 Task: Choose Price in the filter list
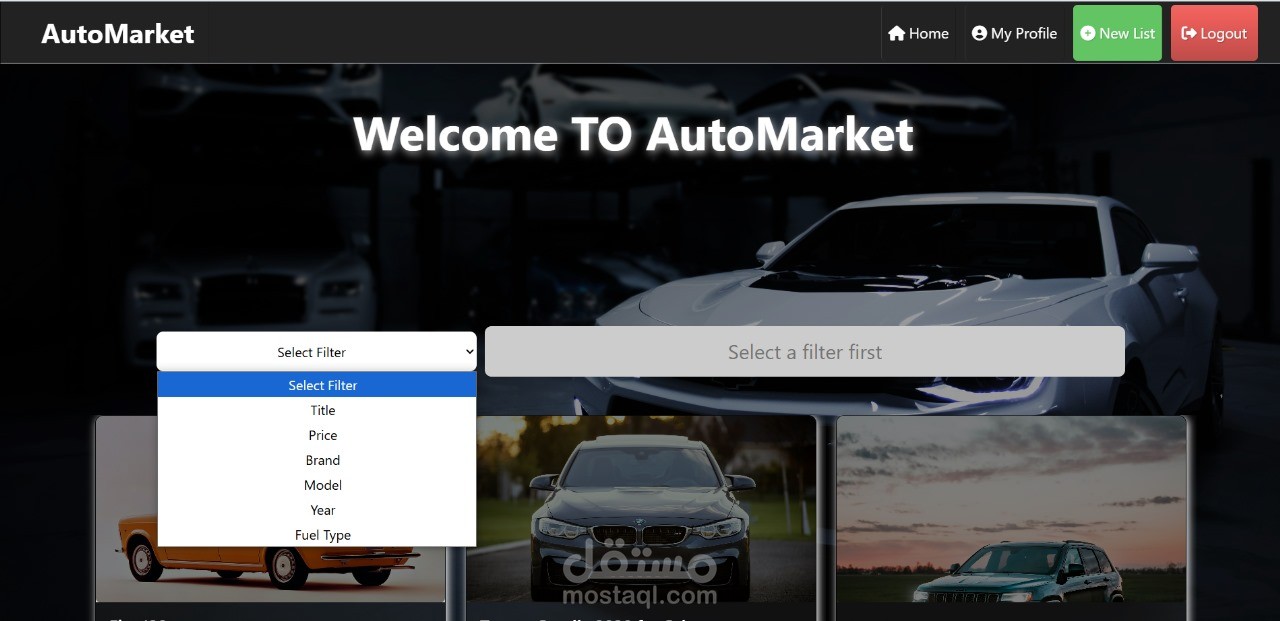click(317, 435)
